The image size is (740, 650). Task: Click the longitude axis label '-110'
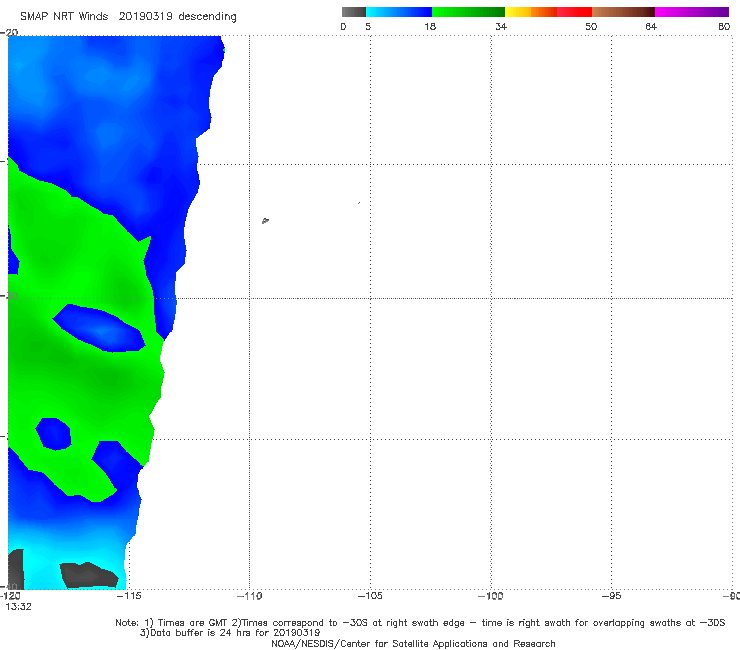249,596
